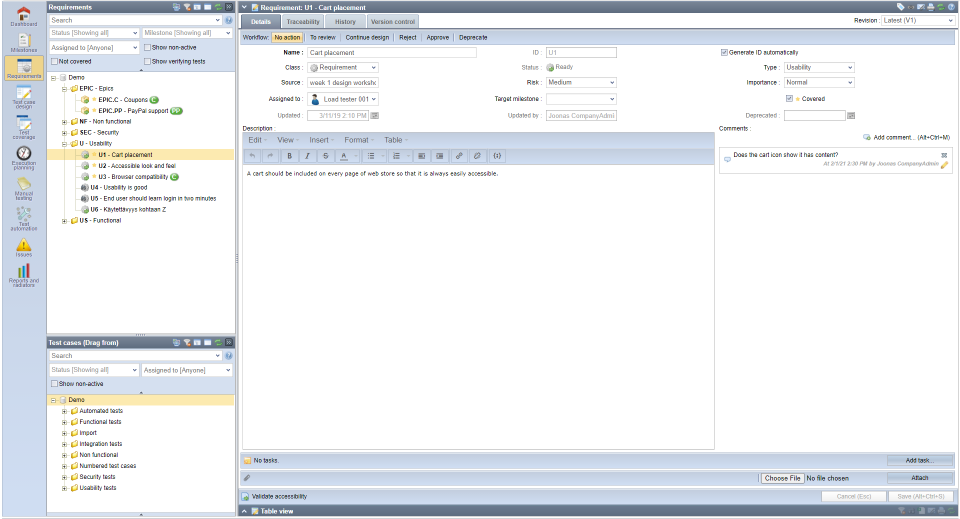Switch to the History tab
This screenshot has width=960, height=519.
click(345, 21)
